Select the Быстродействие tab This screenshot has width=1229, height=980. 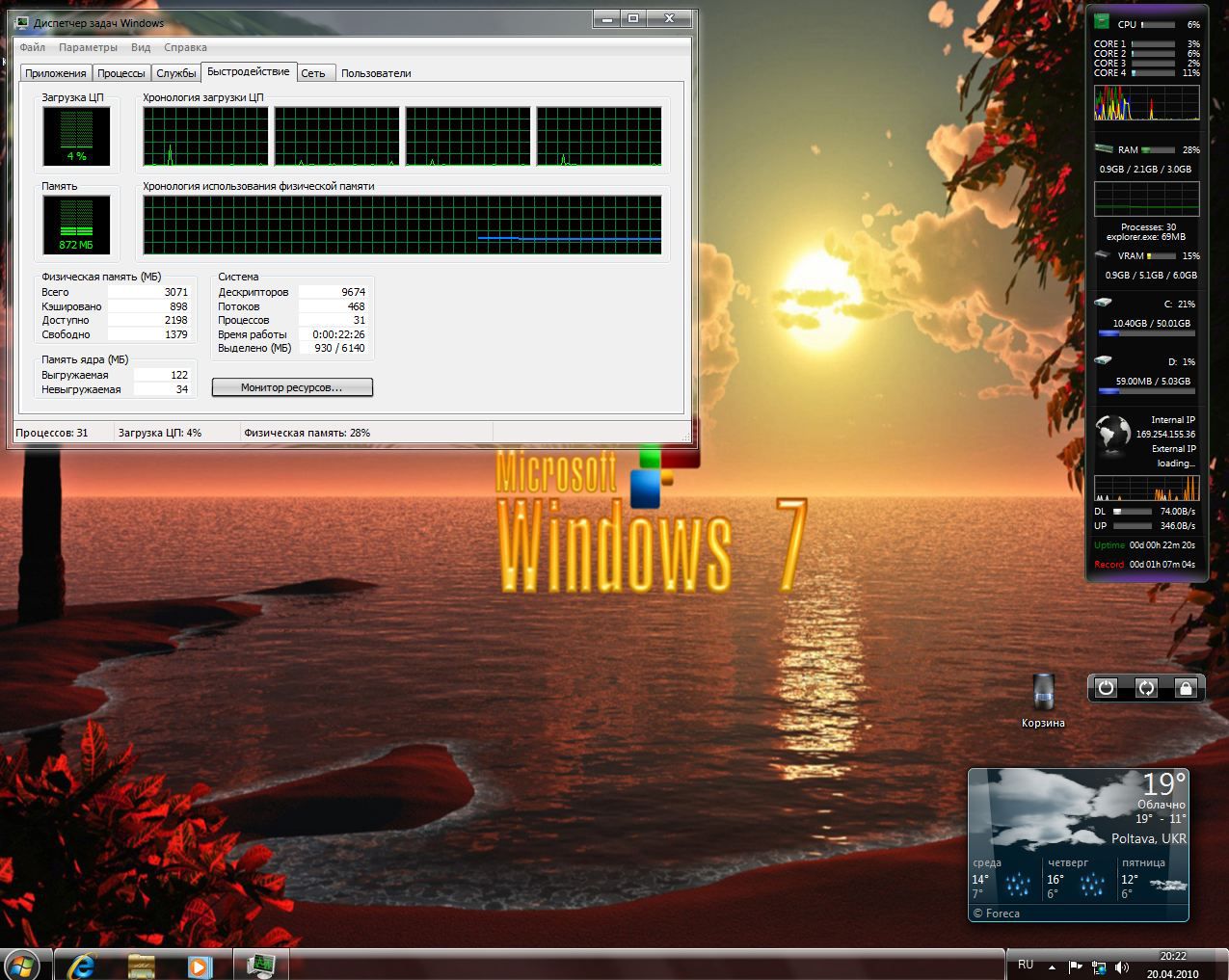coord(249,71)
